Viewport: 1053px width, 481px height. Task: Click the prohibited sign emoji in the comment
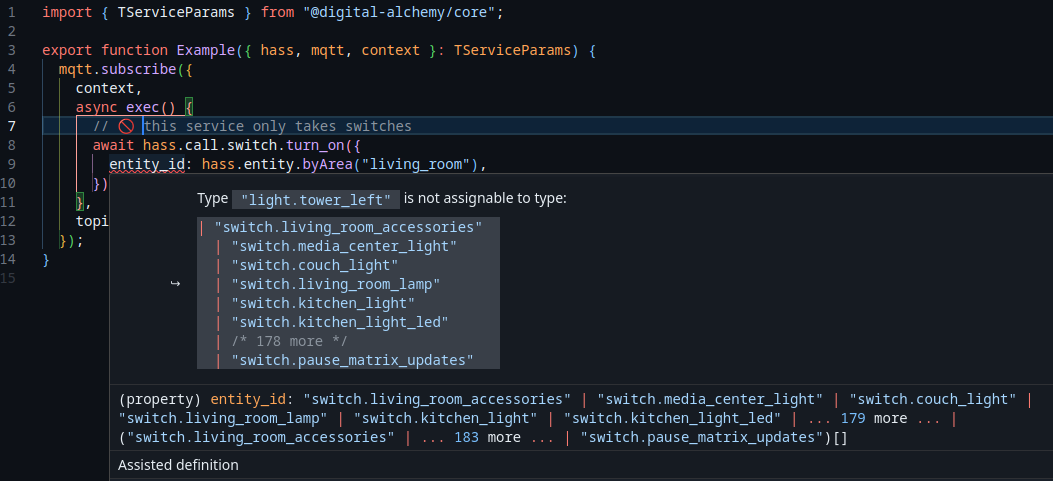[126, 126]
